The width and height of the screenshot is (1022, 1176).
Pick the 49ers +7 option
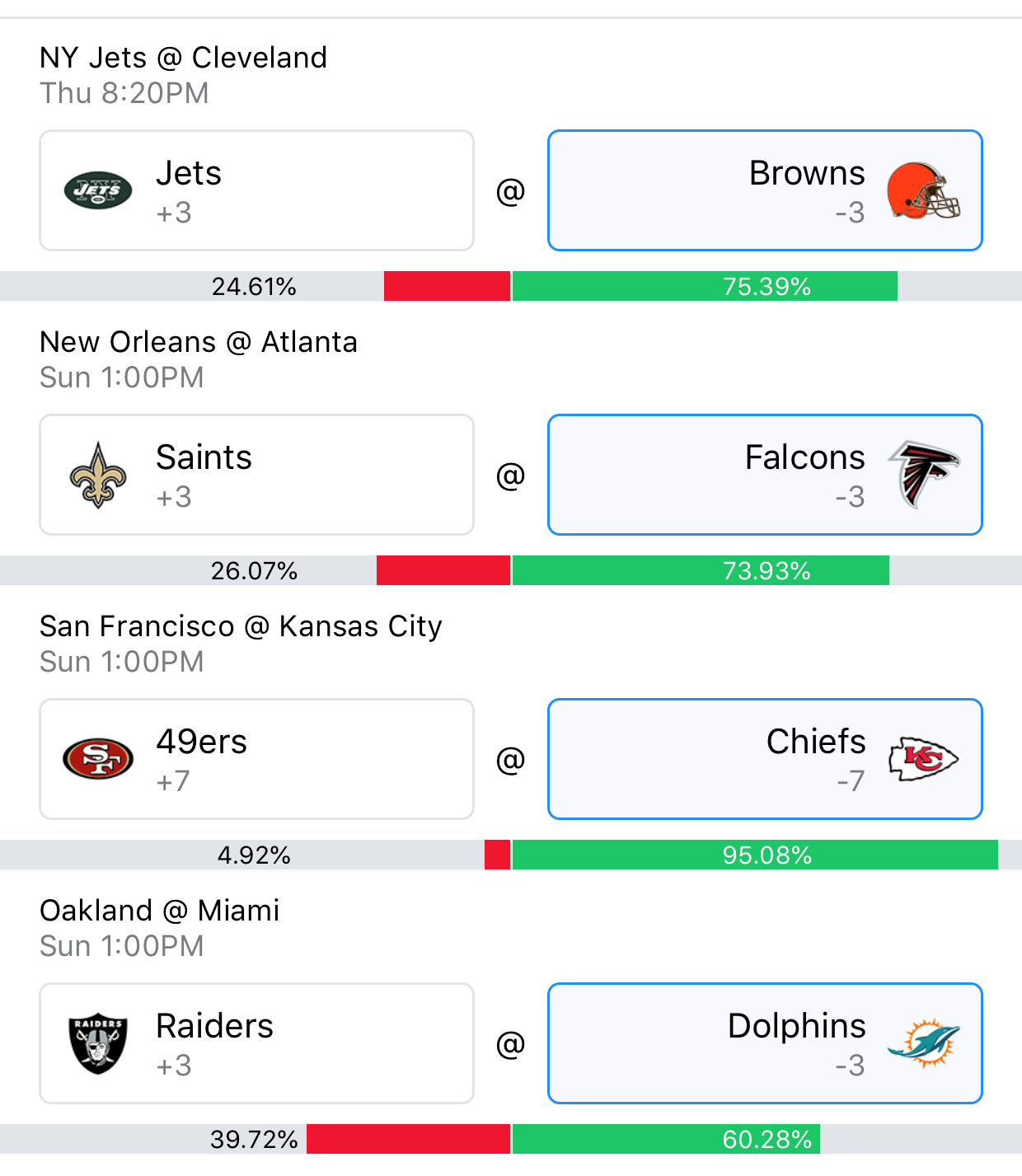point(256,759)
